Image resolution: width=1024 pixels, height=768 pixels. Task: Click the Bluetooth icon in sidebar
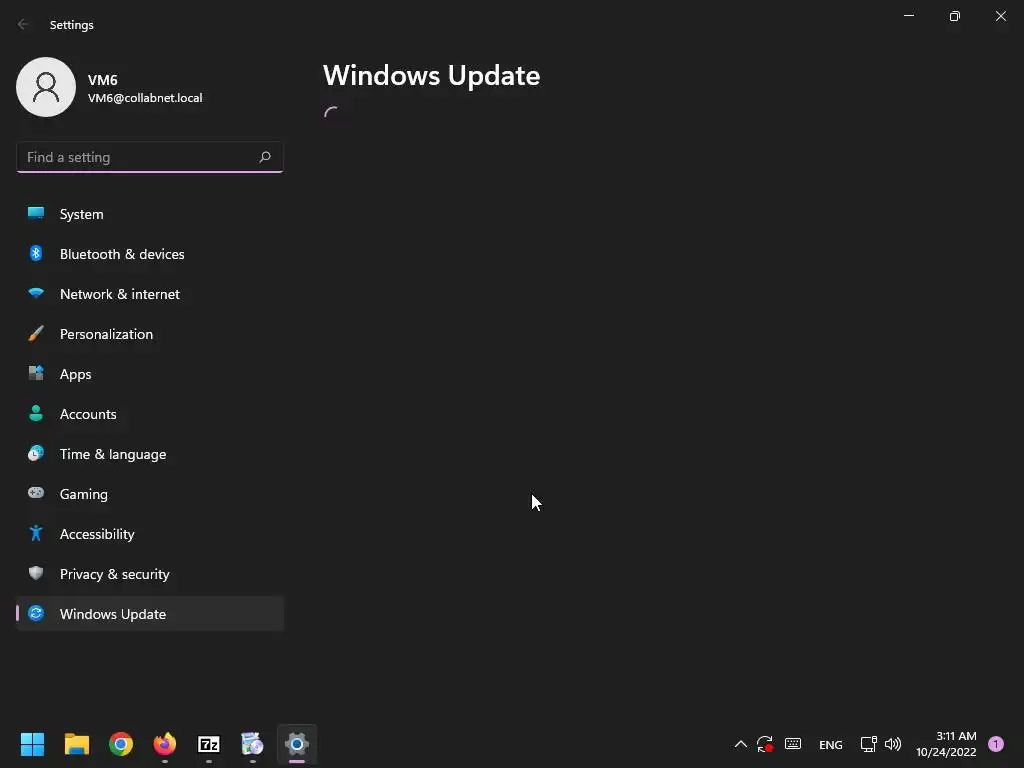point(36,253)
